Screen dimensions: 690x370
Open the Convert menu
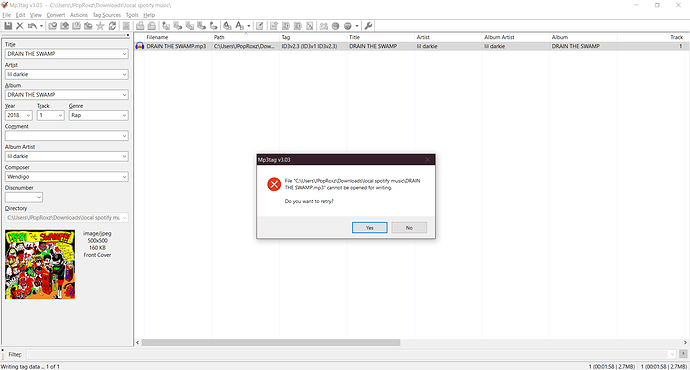tap(56, 15)
